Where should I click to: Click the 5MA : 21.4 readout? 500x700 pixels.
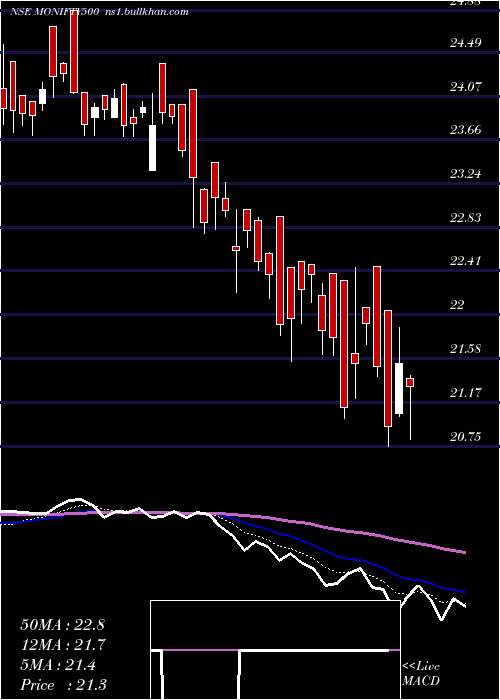click(x=58, y=665)
